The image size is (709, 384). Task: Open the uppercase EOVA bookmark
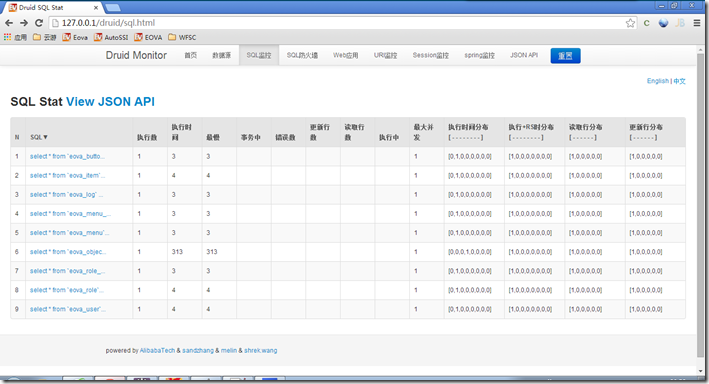tap(148, 38)
